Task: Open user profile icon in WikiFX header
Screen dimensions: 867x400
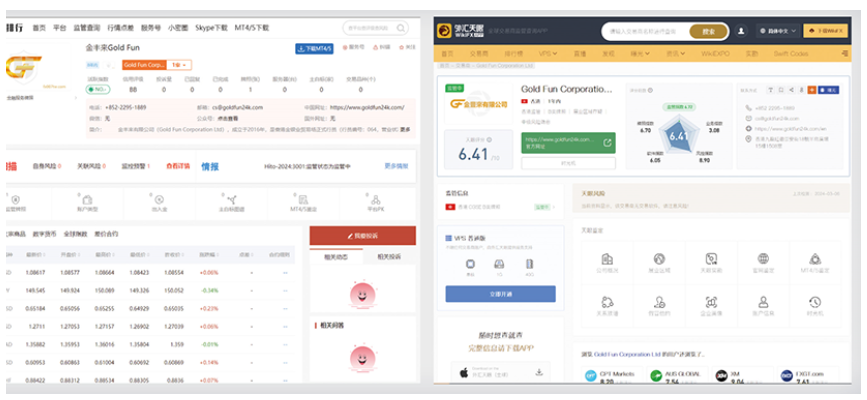Action: point(741,32)
